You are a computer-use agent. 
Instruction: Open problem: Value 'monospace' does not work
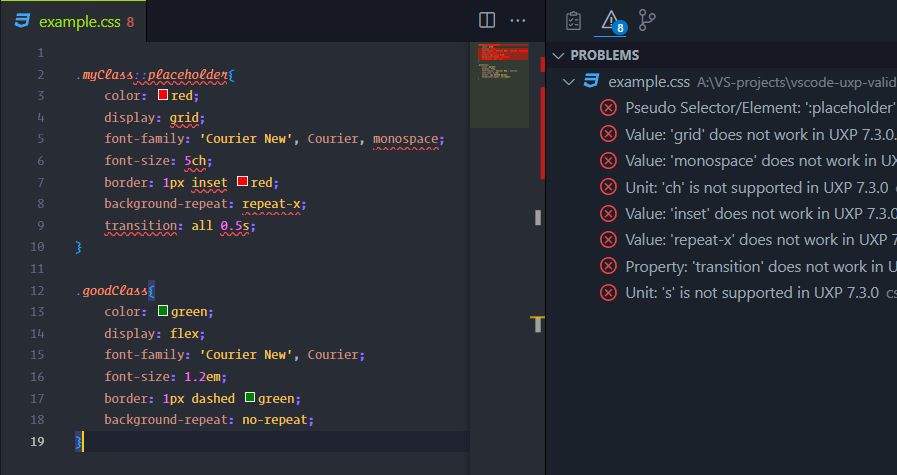pyautogui.click(x=761, y=161)
